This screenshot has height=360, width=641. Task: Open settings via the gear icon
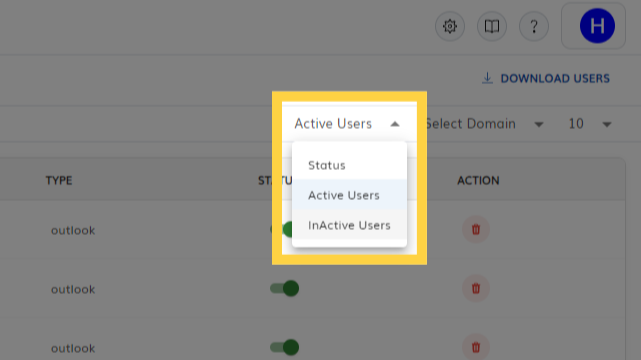coord(450,27)
